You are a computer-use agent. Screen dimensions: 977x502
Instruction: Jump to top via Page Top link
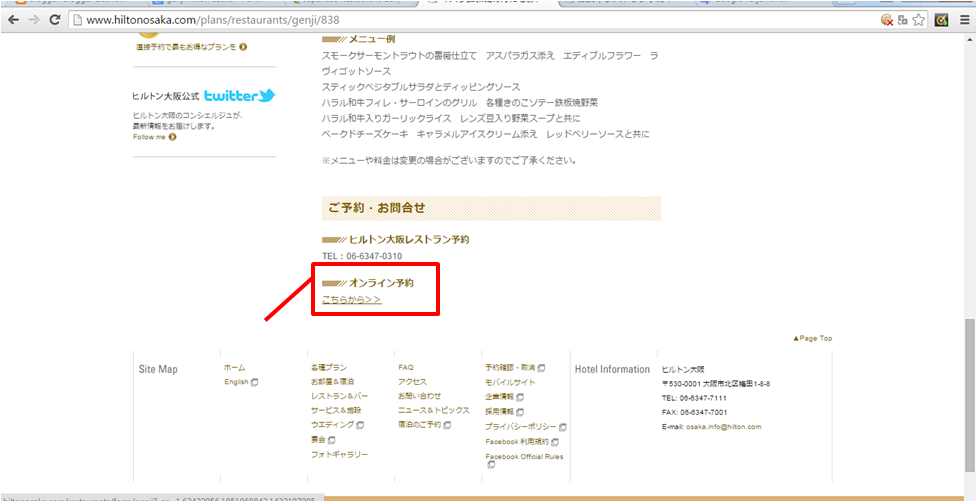(812, 339)
